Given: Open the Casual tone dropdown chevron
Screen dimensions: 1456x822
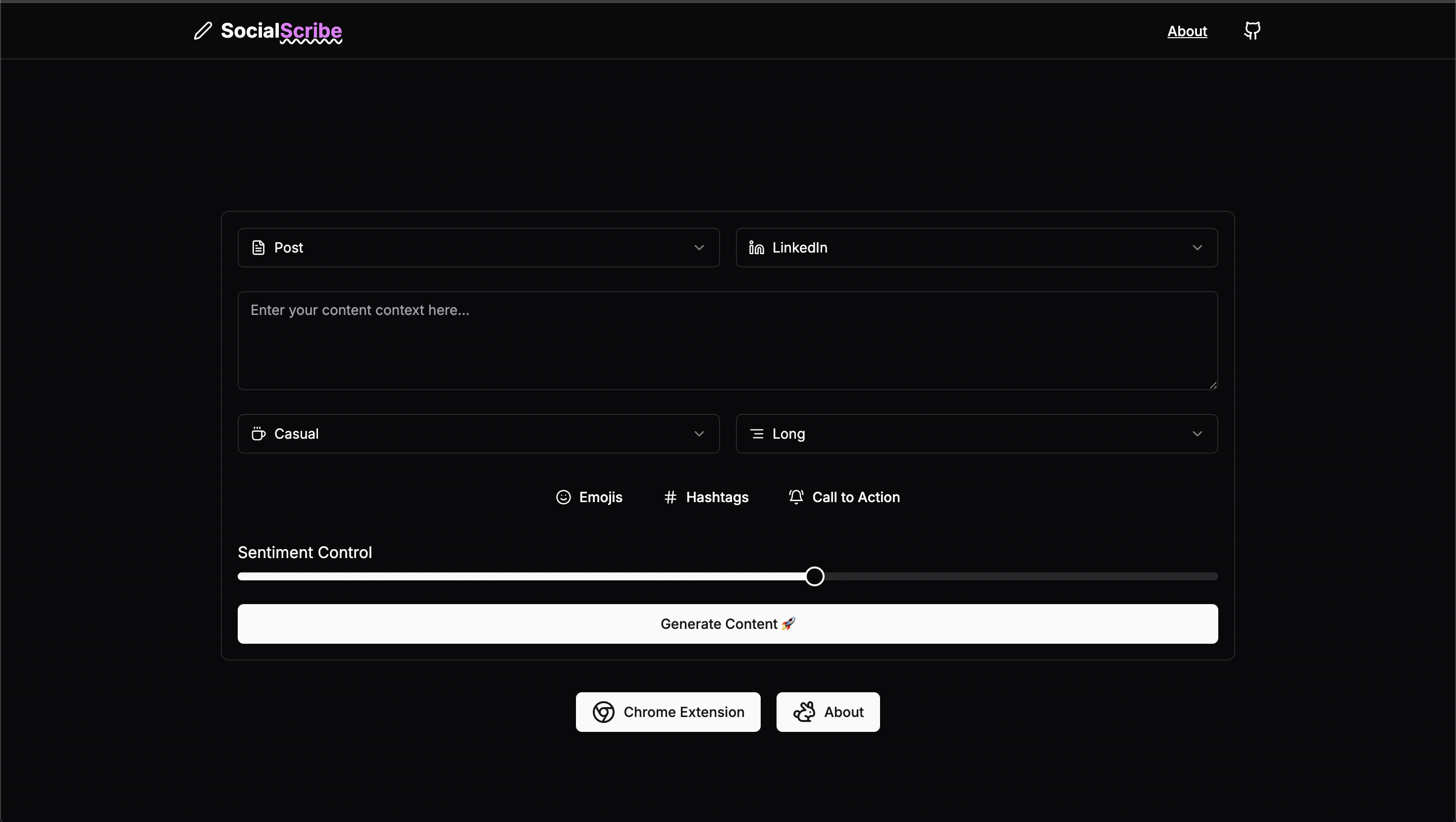Looking at the screenshot, I should 699,434.
